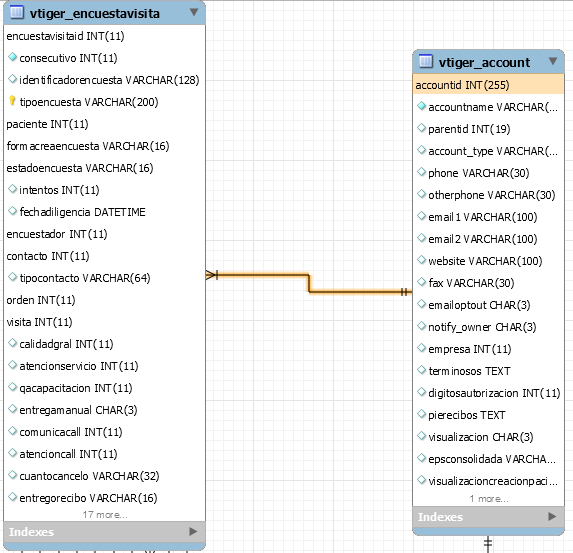Click the diamond icon beside parentid

click(x=421, y=128)
